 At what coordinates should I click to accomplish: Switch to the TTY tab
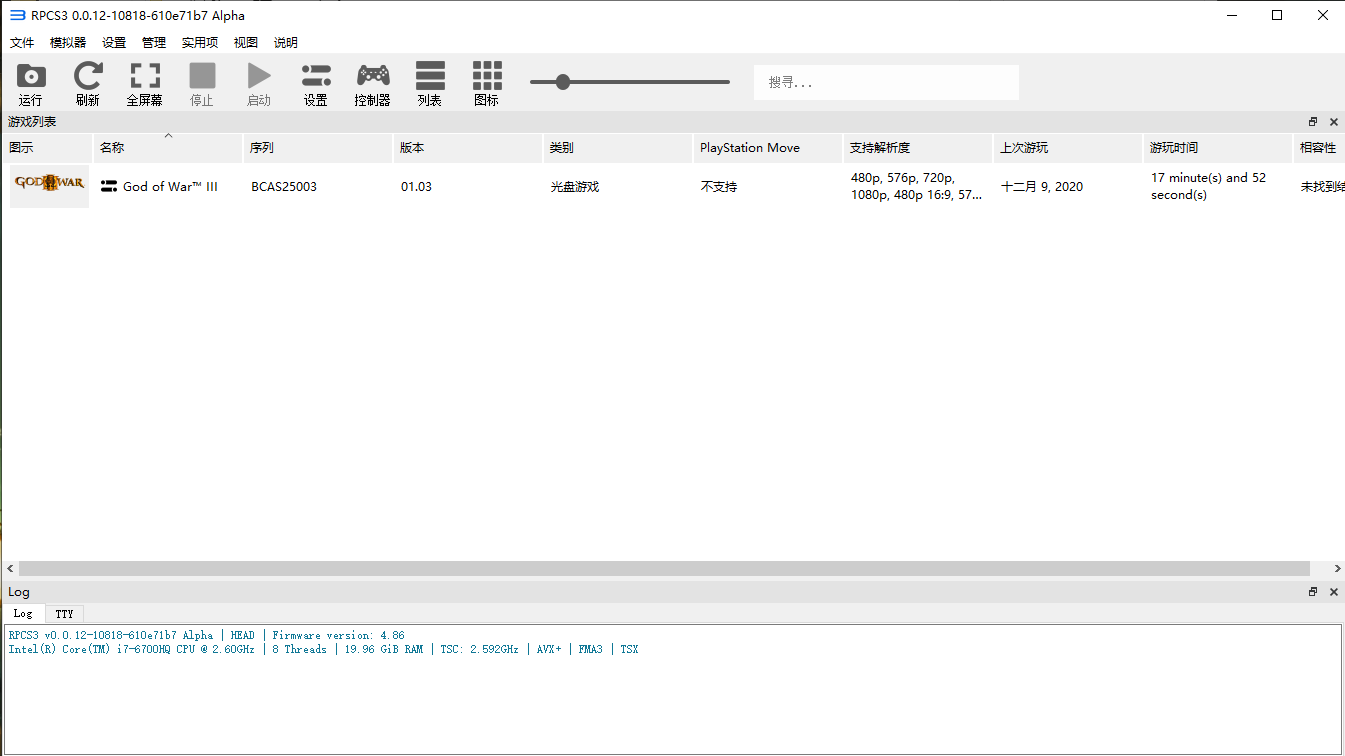click(64, 614)
